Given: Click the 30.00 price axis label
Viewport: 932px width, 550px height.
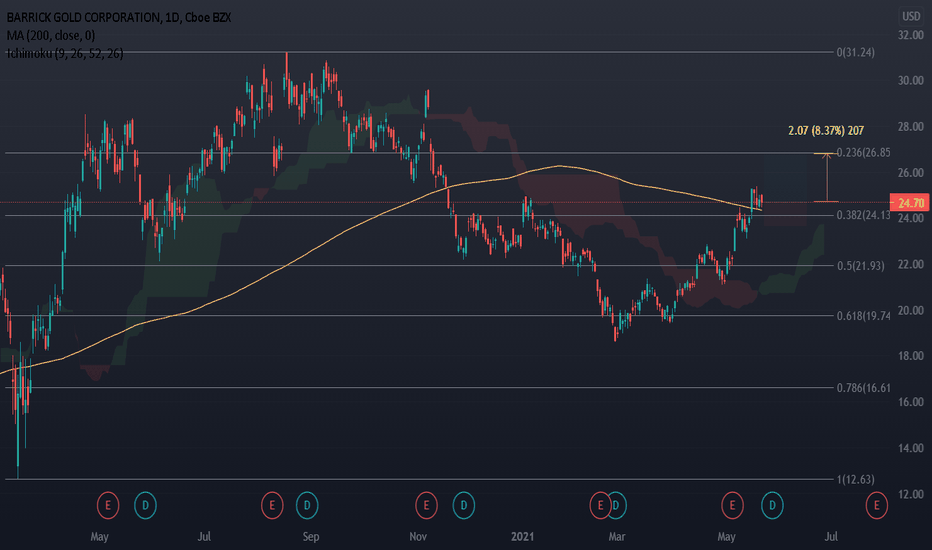Looking at the screenshot, I should (x=911, y=80).
